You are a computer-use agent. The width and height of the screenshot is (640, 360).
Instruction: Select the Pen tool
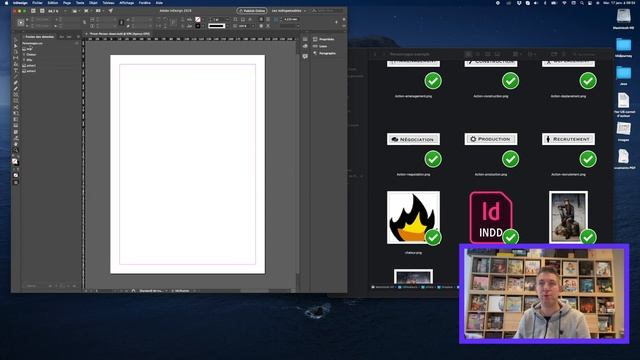point(16,83)
